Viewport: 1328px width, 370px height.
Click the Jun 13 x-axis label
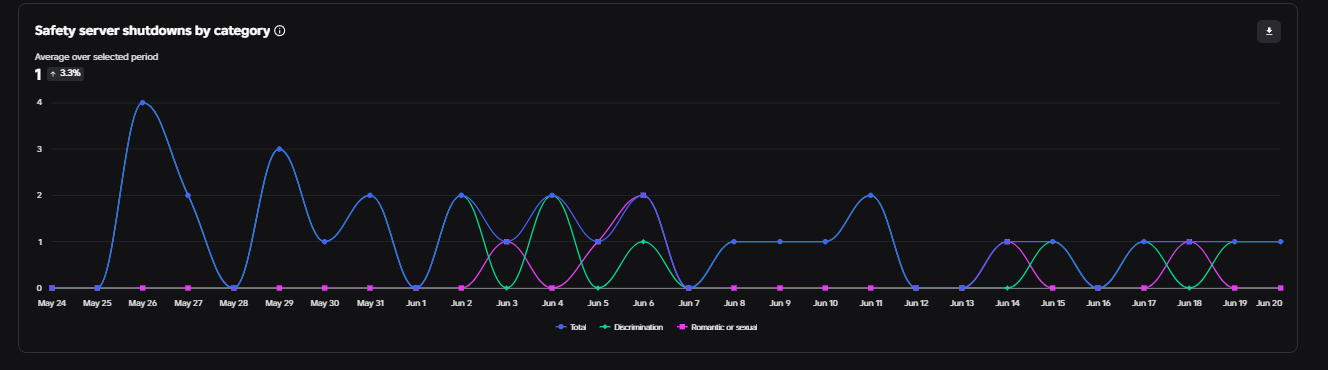click(x=962, y=302)
